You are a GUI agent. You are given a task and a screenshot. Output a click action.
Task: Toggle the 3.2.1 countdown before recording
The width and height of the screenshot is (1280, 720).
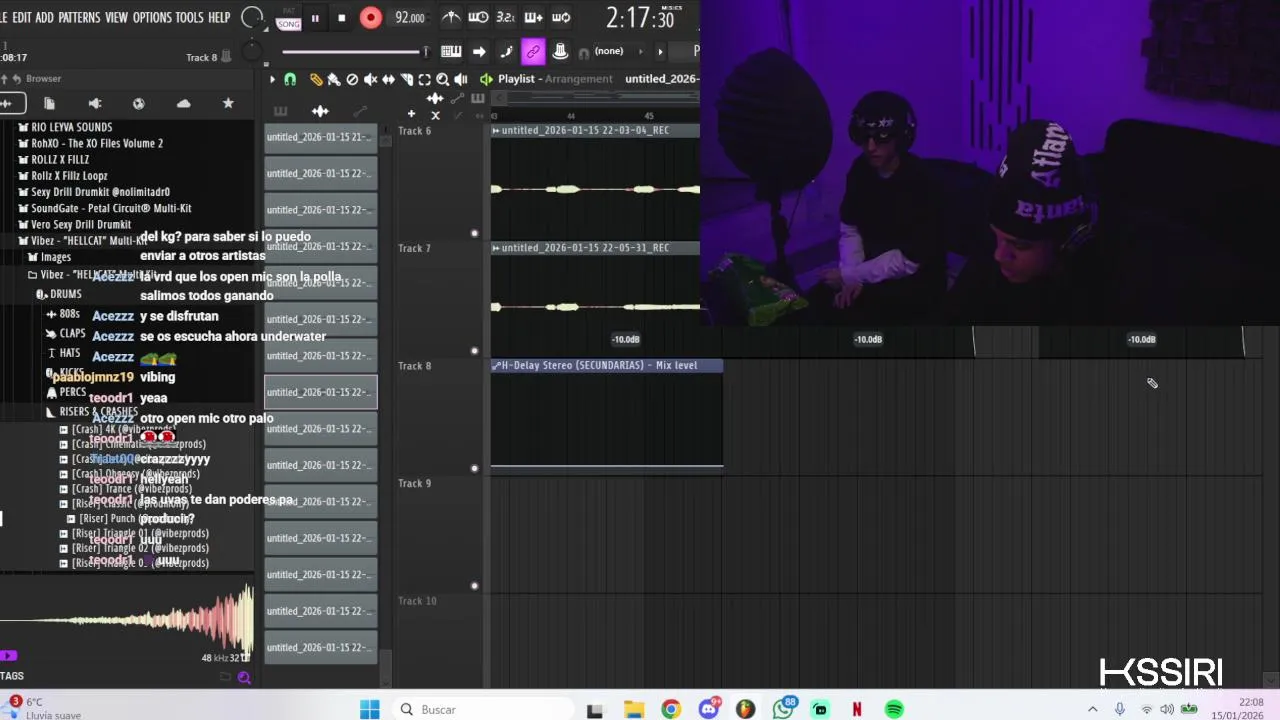pyautogui.click(x=506, y=17)
